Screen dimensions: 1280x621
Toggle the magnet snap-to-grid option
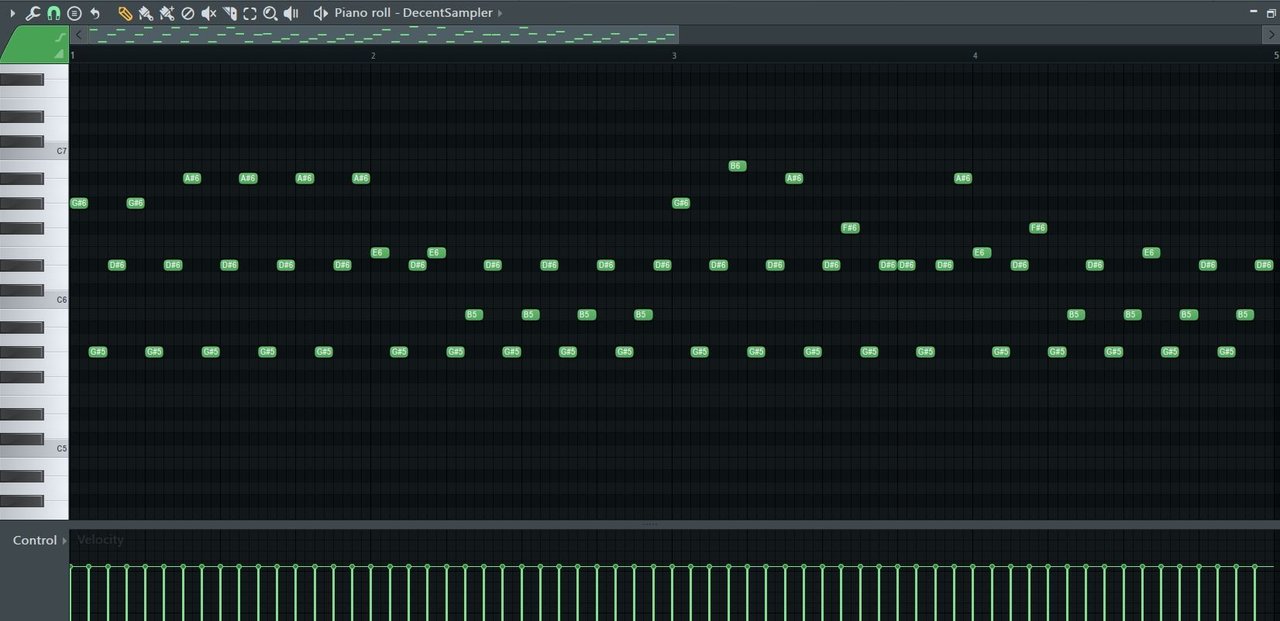tap(54, 13)
